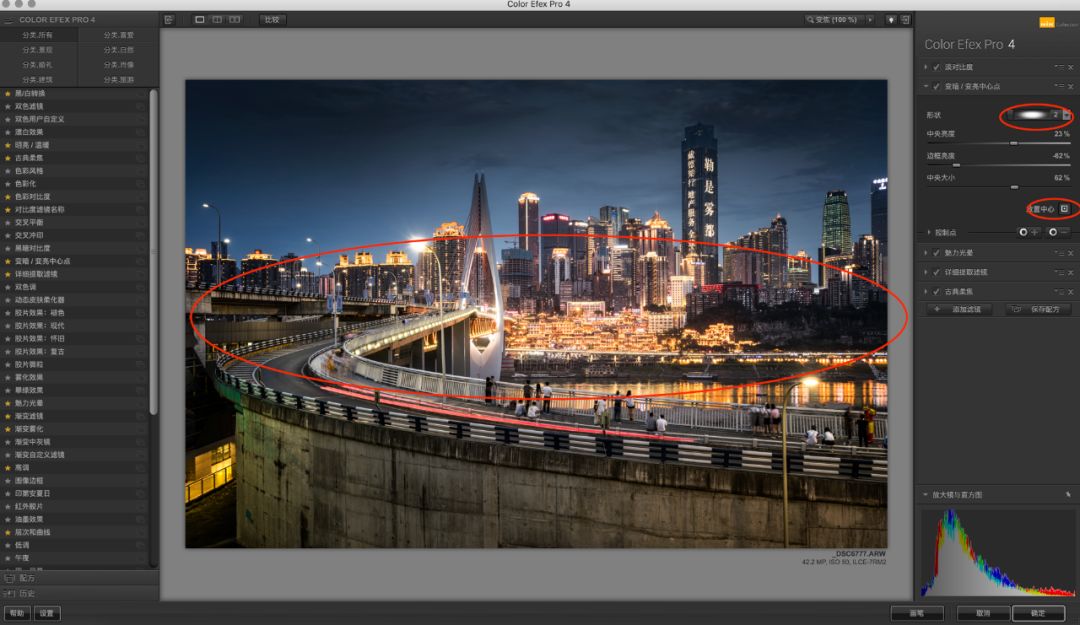
Task: Open the 历史 history section
Action: (x=79, y=593)
